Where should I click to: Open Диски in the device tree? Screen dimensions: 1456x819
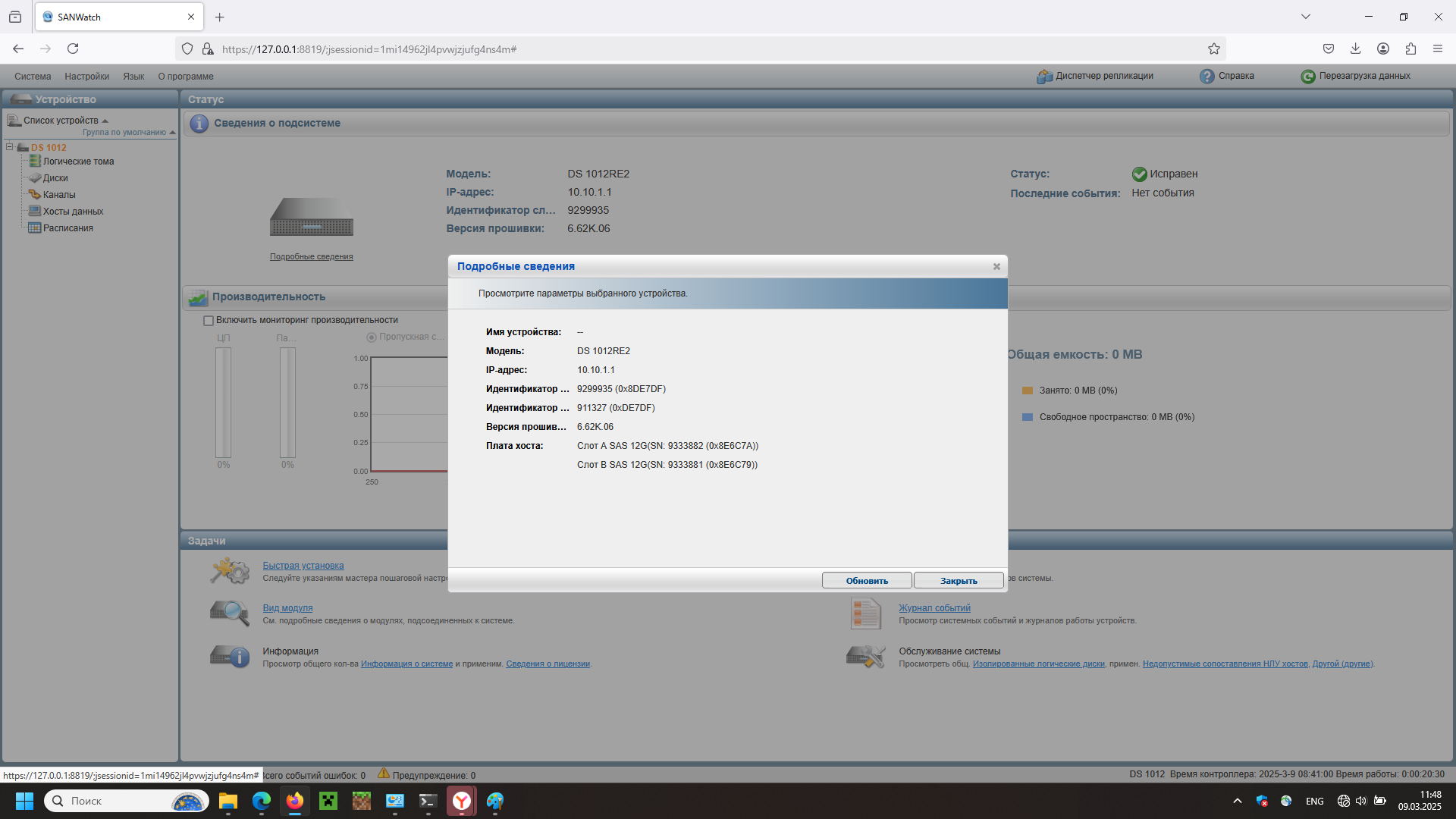pos(55,178)
